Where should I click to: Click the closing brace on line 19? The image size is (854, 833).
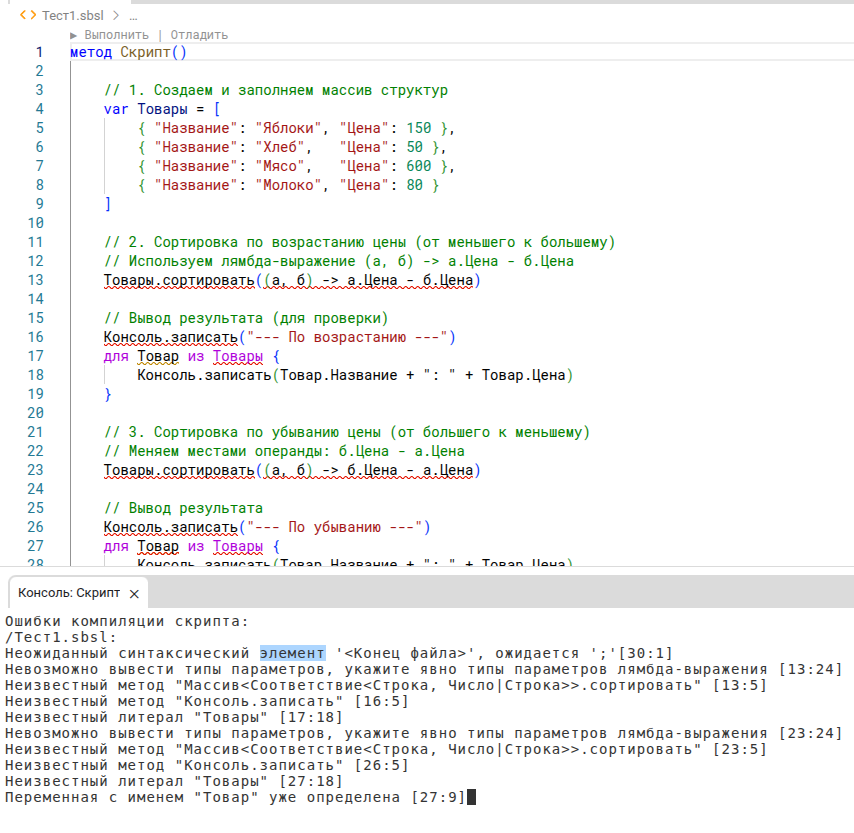pos(108,394)
